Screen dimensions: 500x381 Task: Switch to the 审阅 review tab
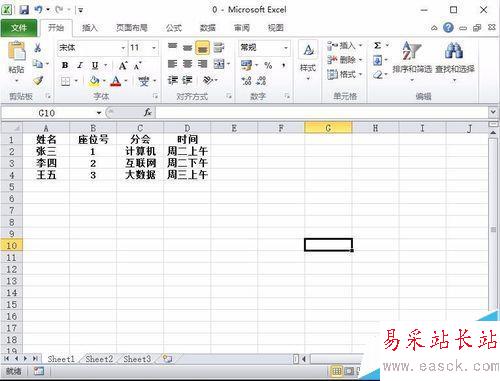(x=242, y=28)
